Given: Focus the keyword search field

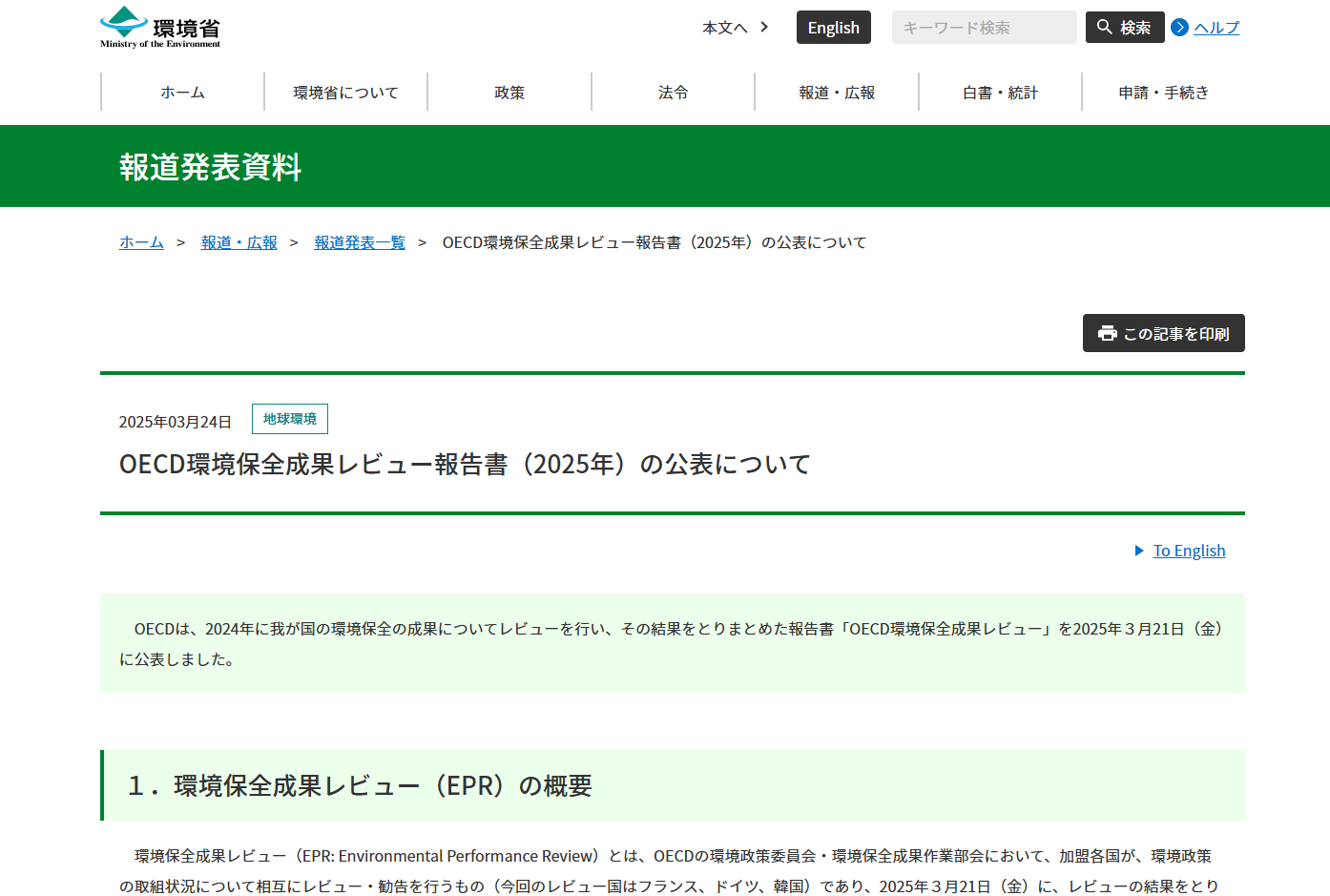Looking at the screenshot, I should 984,28.
